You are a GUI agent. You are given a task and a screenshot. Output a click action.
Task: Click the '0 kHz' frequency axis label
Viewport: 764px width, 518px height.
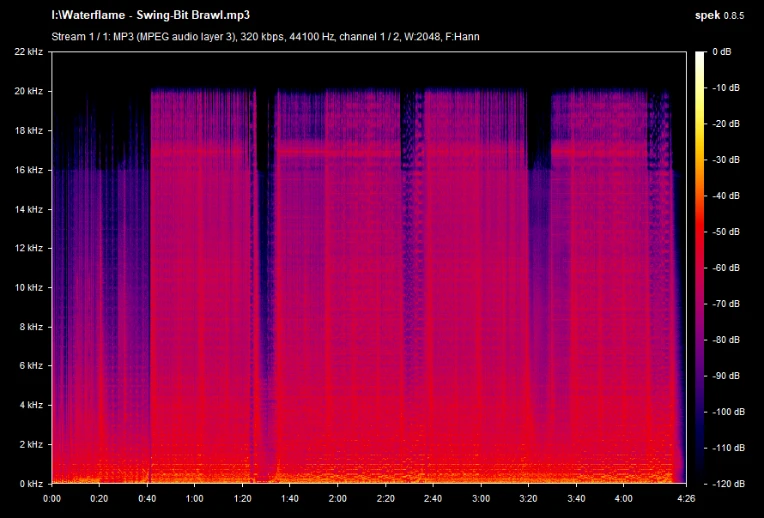click(31, 484)
